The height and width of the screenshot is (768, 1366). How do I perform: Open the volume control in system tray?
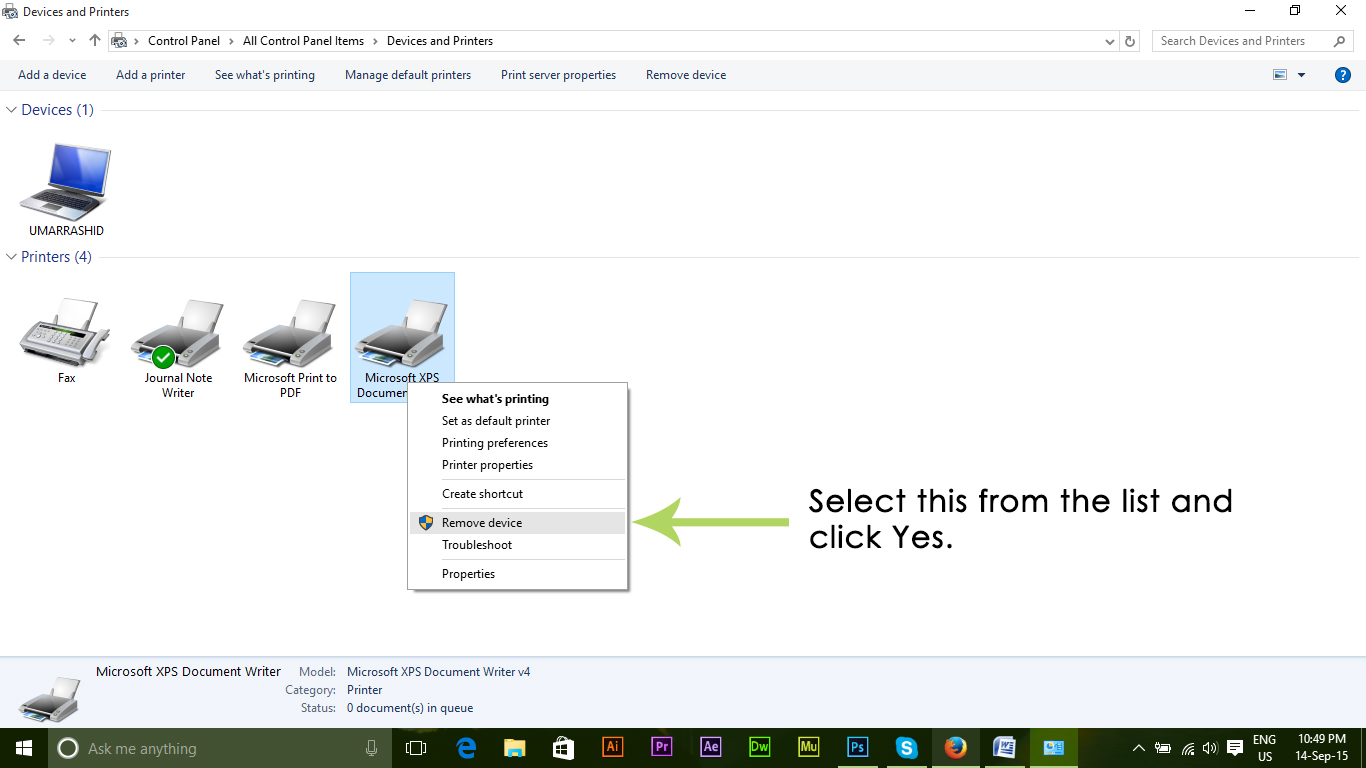point(1210,748)
